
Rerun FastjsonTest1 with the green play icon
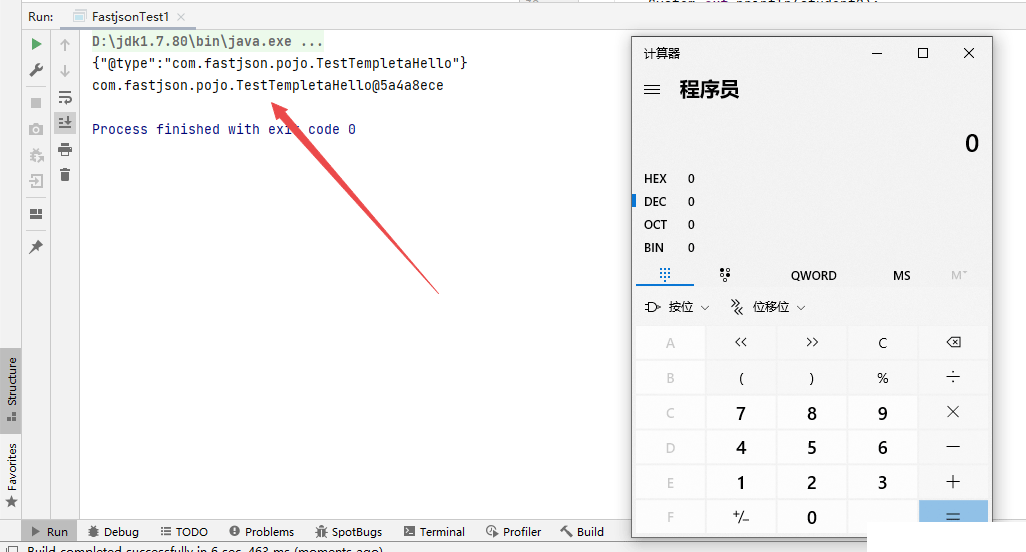click(x=37, y=44)
